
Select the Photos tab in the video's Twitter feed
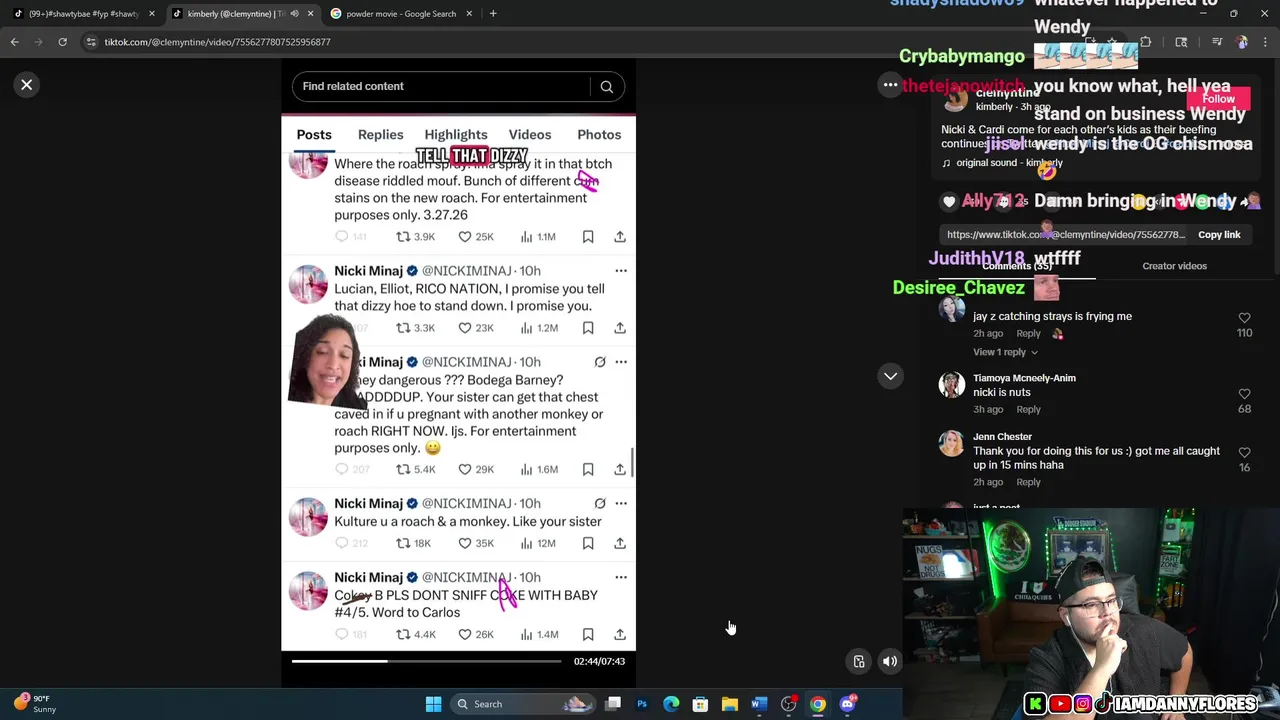[x=599, y=135]
